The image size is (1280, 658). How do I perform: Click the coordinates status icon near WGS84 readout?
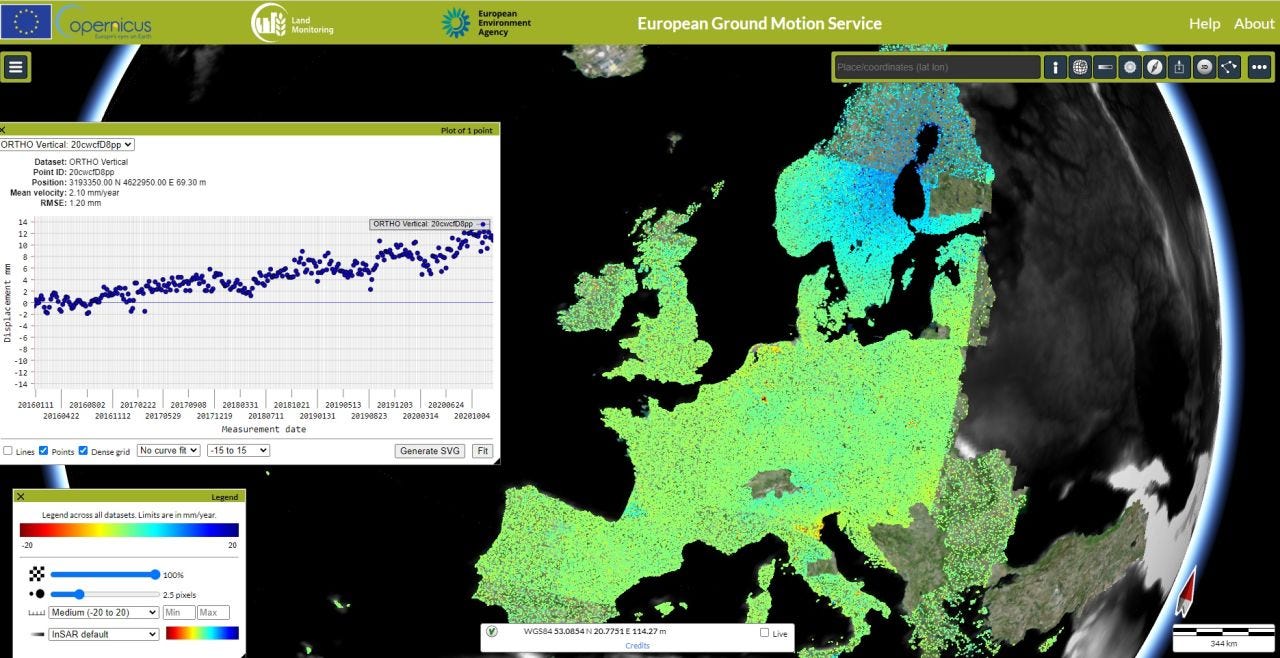pos(491,632)
